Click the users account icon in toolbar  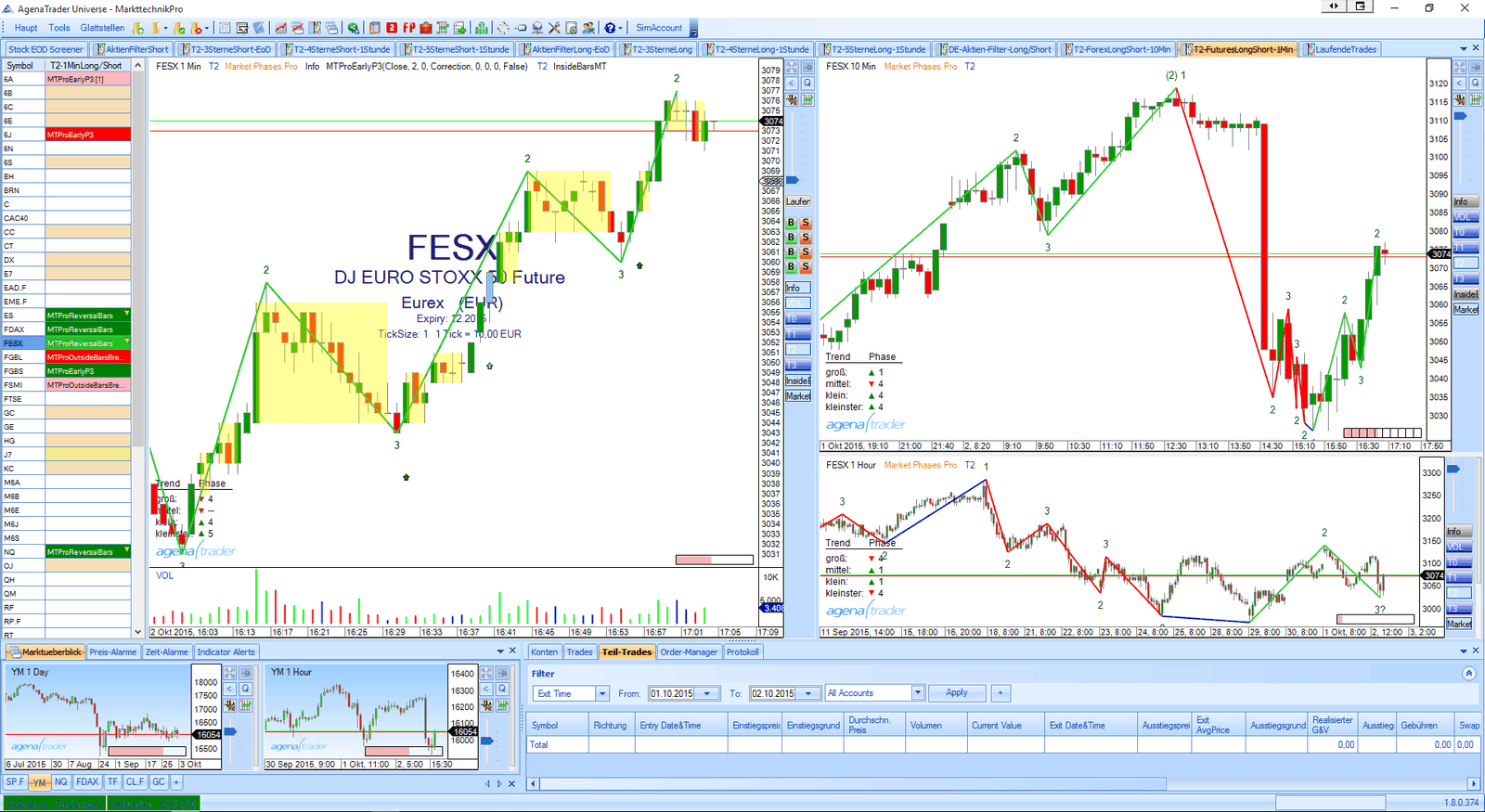coord(588,28)
